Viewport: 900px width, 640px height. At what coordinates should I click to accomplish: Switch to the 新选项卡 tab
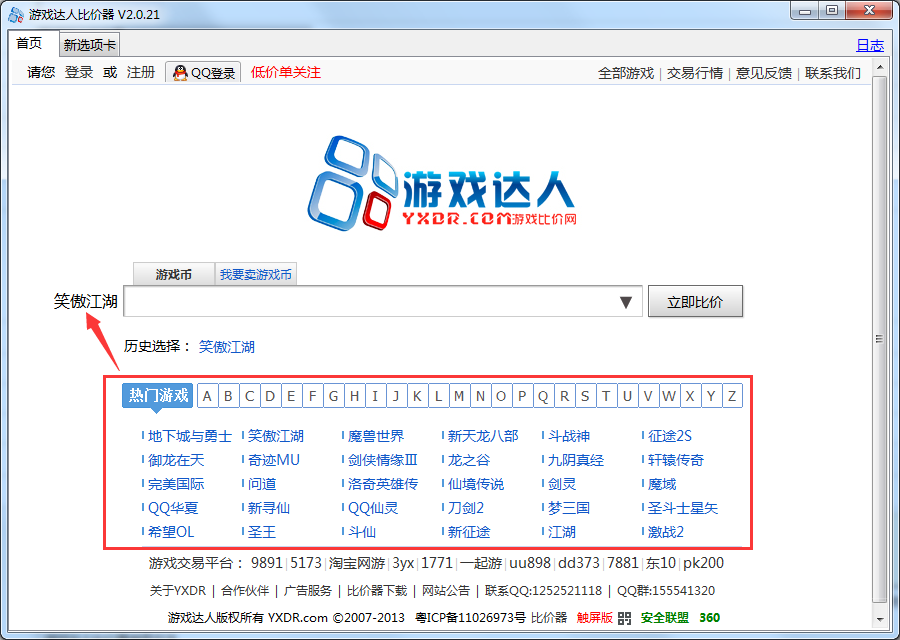[x=90, y=45]
